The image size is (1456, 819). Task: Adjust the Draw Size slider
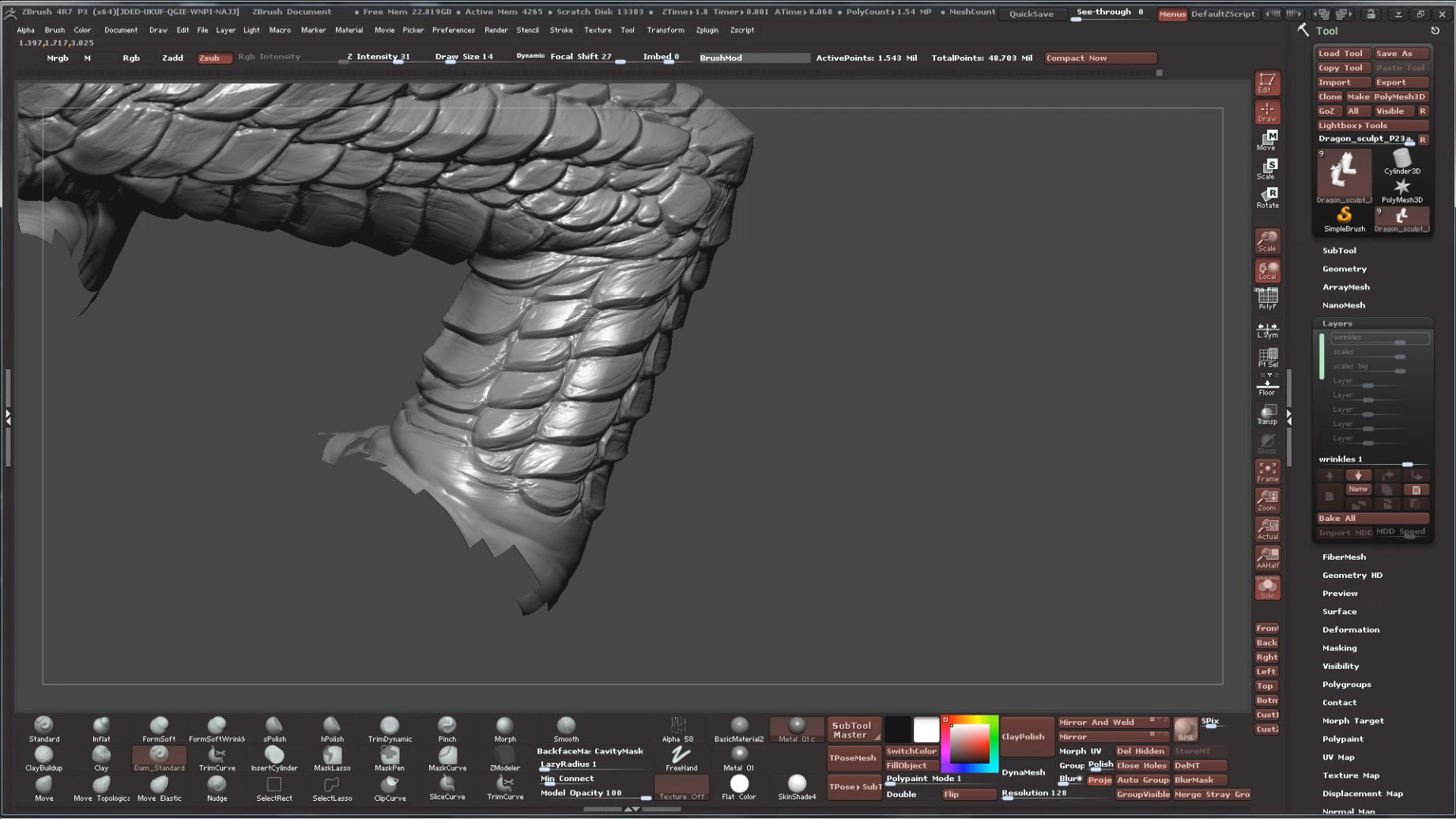pyautogui.click(x=463, y=57)
